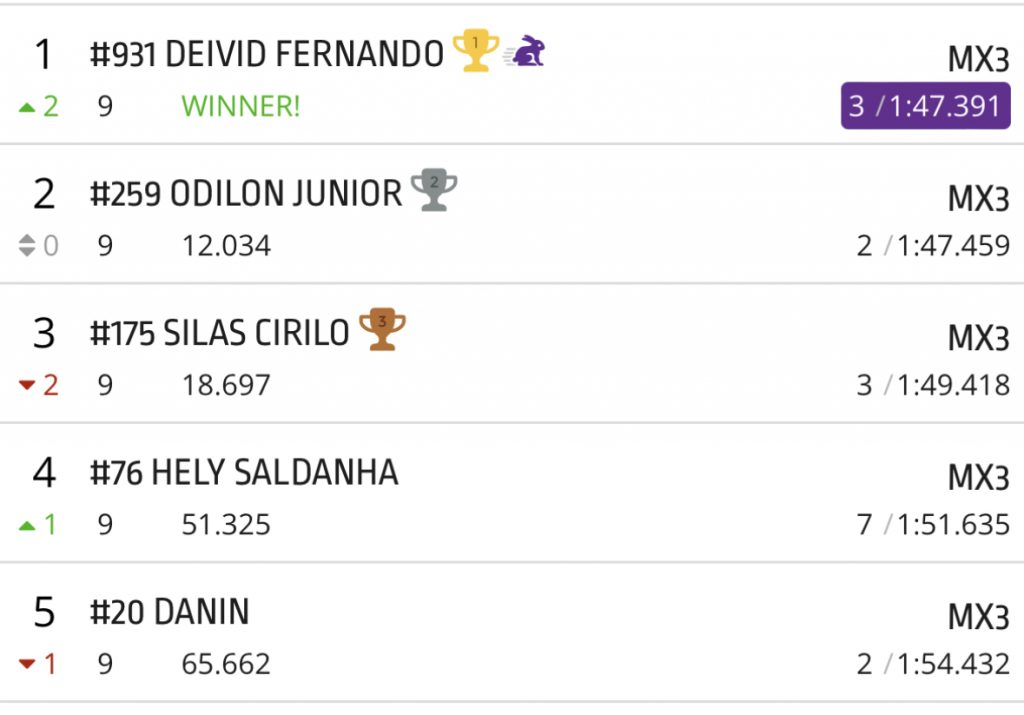The width and height of the screenshot is (1024, 715).
Task: Click Danin's gap time 65.662
Action: (x=226, y=664)
